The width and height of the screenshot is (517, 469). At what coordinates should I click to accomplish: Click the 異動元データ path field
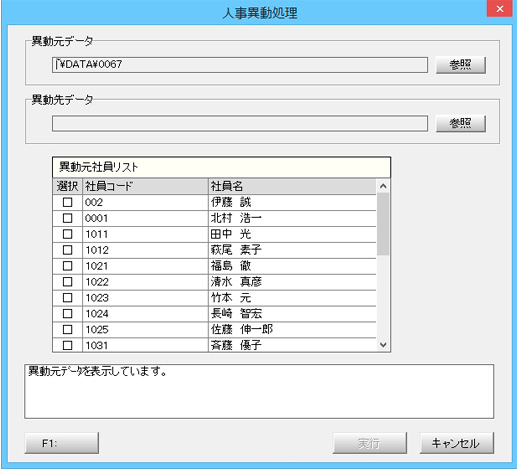(x=240, y=65)
